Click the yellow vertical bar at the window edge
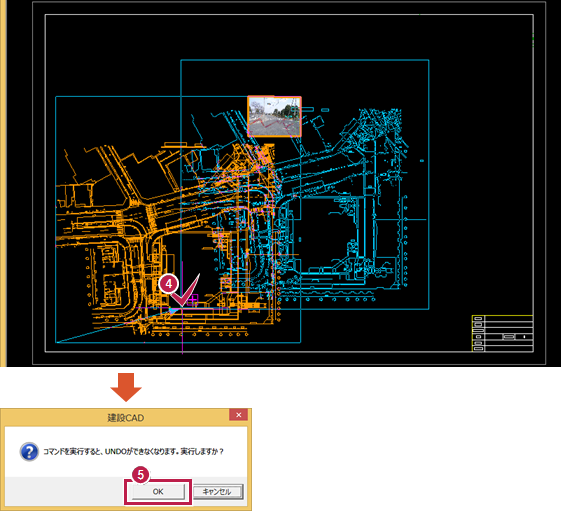The width and height of the screenshot is (561, 511). 3,183
